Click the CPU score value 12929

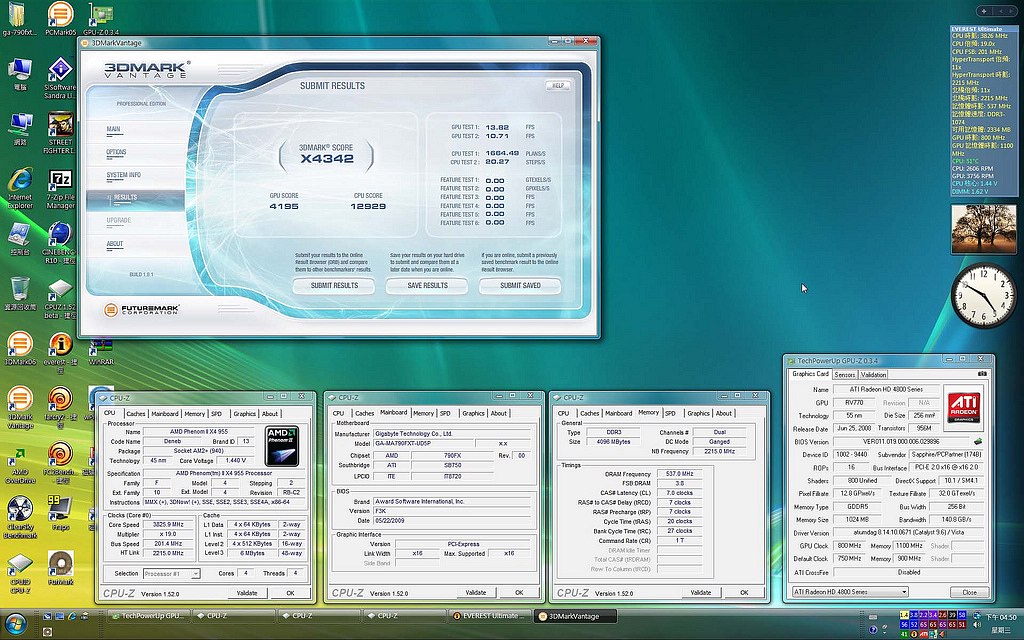[368, 206]
